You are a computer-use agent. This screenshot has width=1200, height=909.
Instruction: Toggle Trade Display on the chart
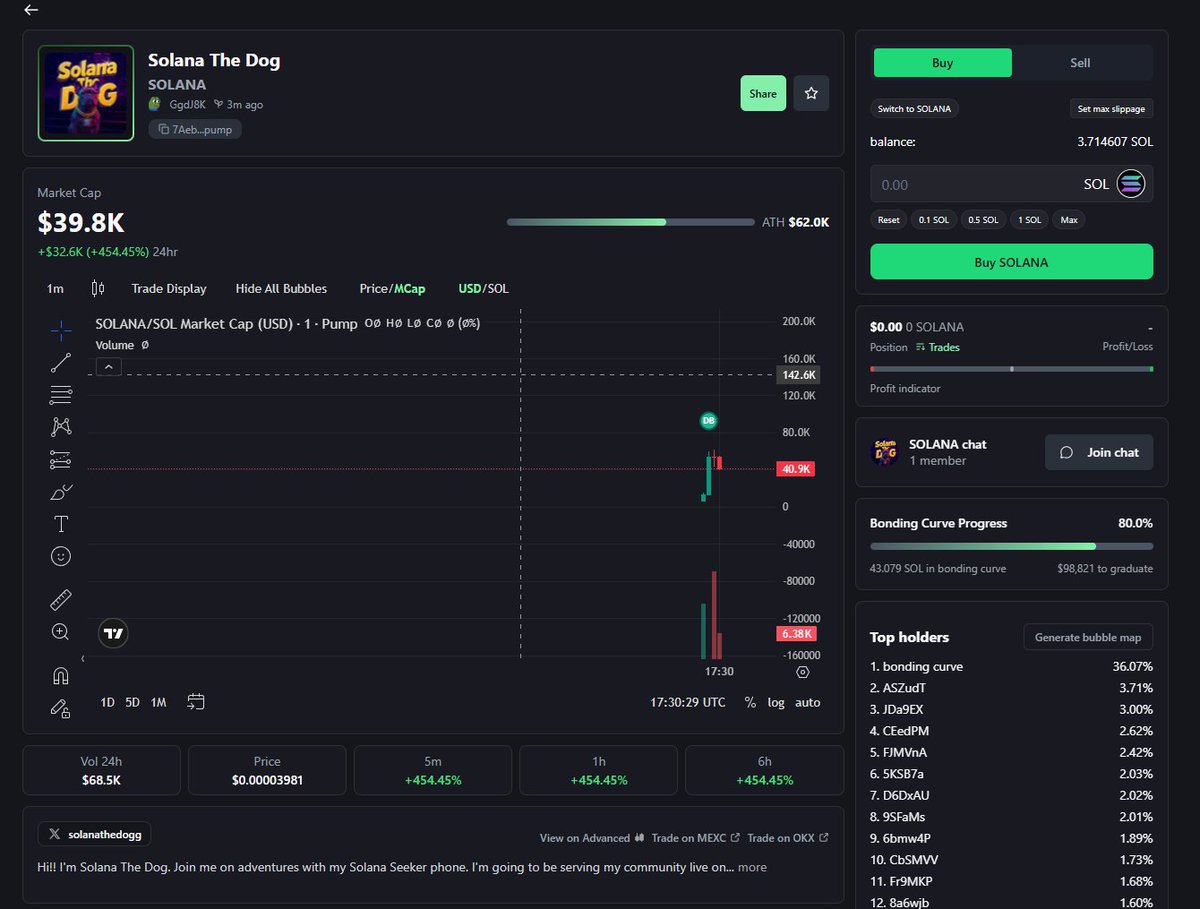tap(169, 288)
